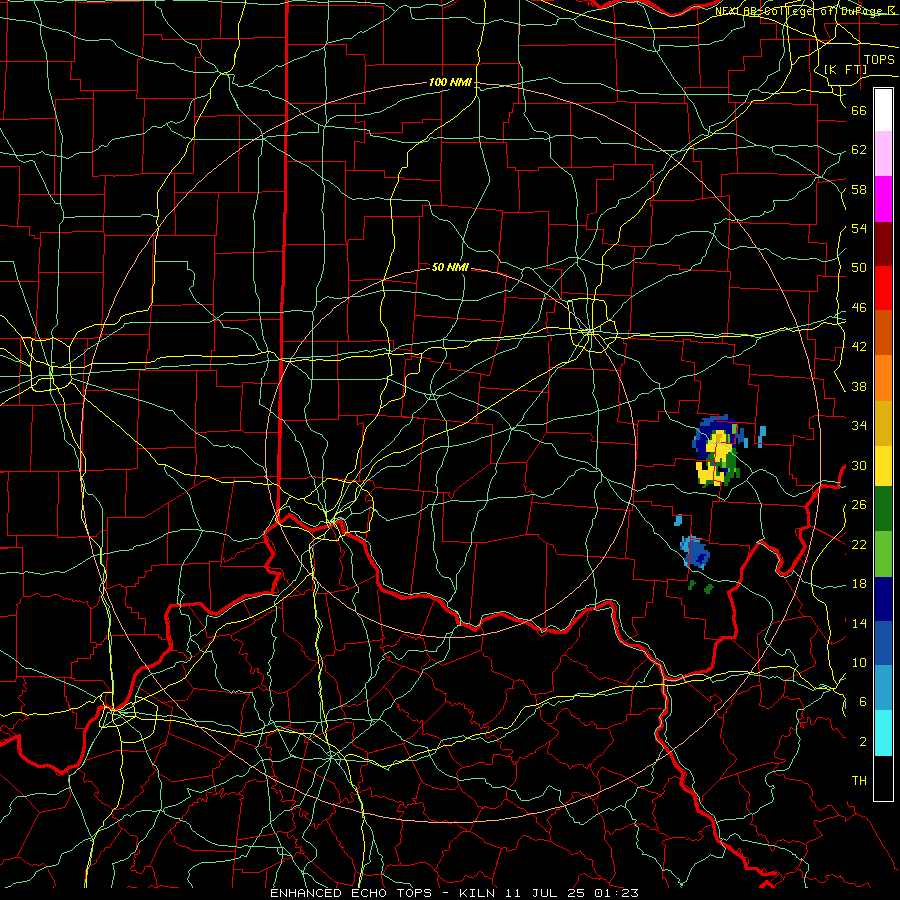Viewport: 900px width, 900px height.
Task: Select the cyan legend swatch
Action: 883,733
